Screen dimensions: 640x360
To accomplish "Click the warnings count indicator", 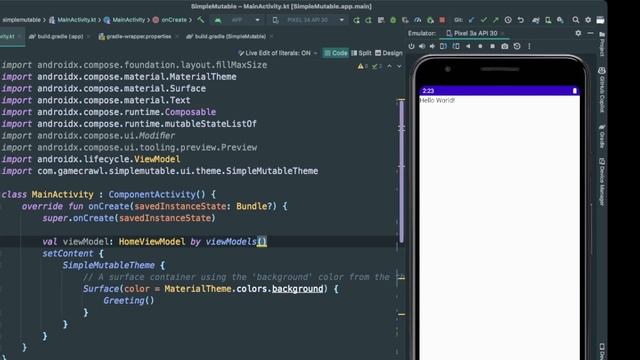I will point(362,66).
